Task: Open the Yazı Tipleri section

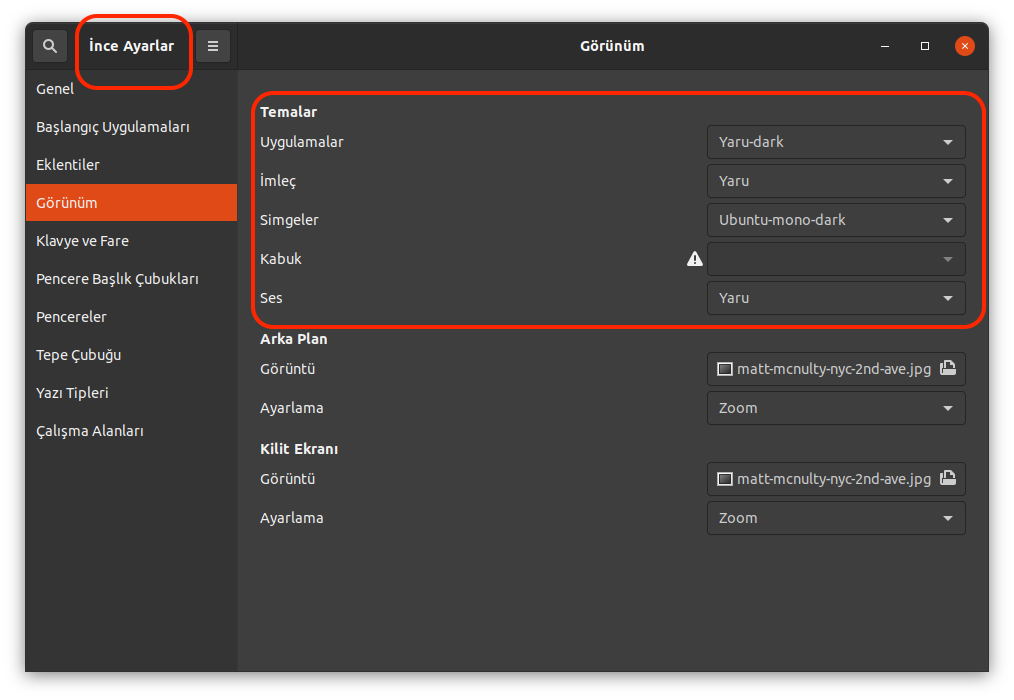Action: click(72, 393)
